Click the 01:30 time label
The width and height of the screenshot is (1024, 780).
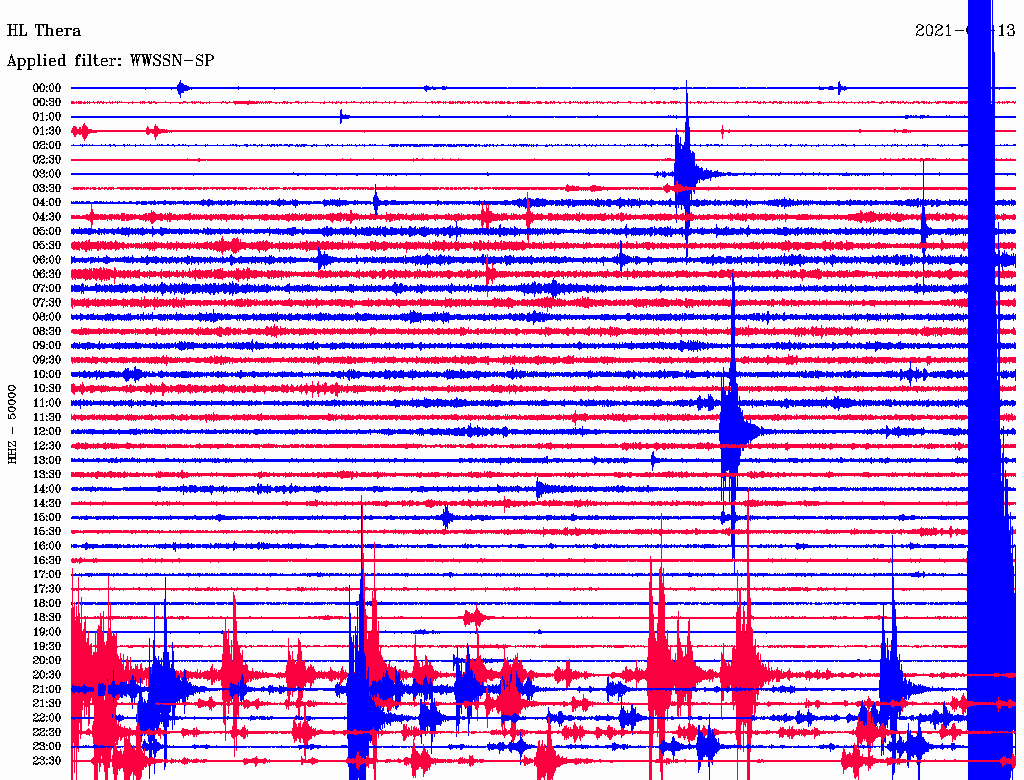47,131
